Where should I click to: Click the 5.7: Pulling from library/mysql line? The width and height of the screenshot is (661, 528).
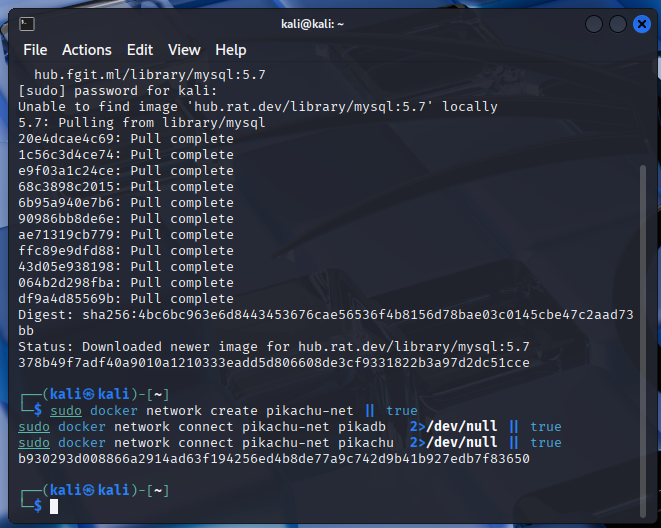click(141, 123)
